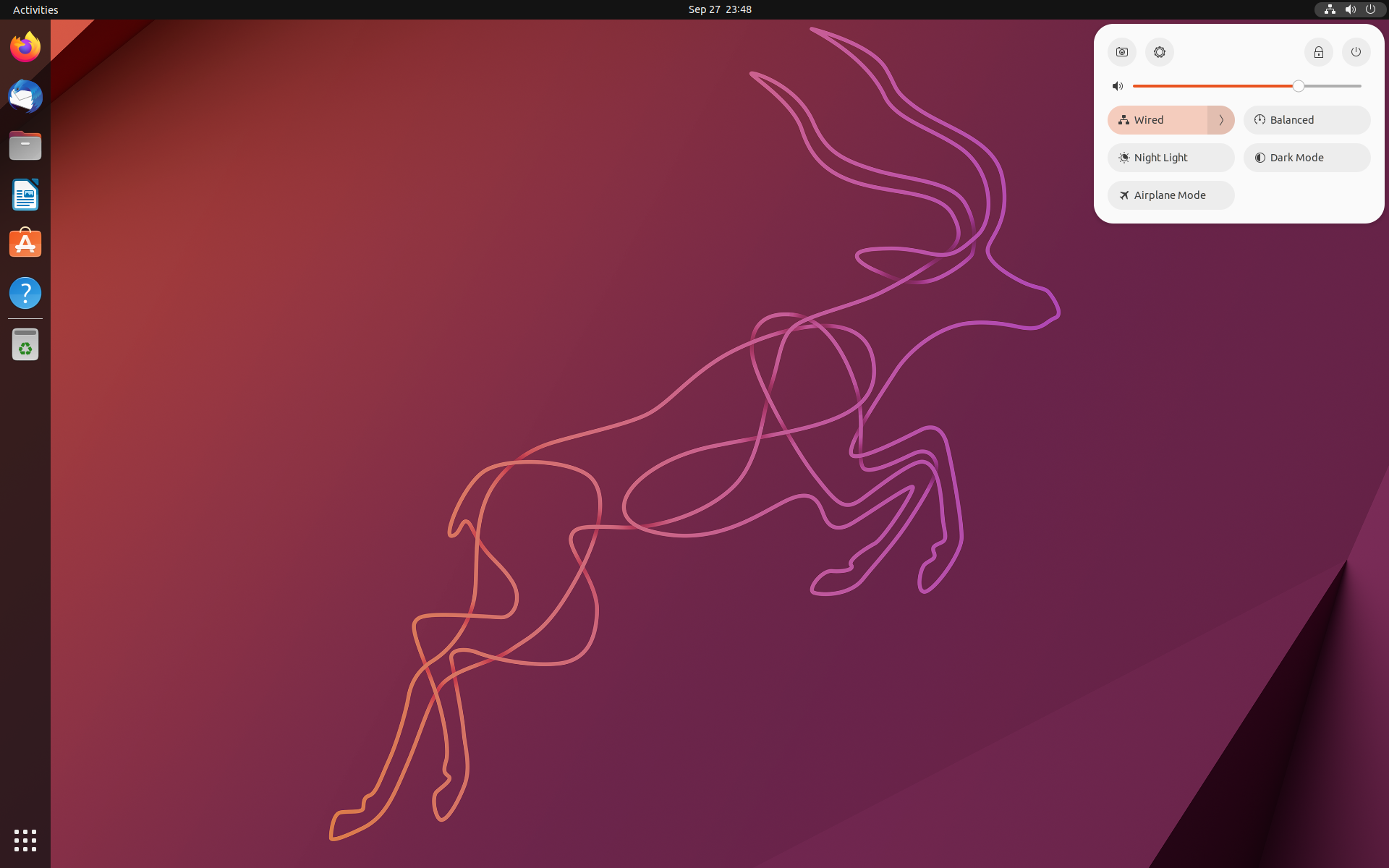Show all applications grid
This screenshot has height=868, width=1389.
(25, 841)
